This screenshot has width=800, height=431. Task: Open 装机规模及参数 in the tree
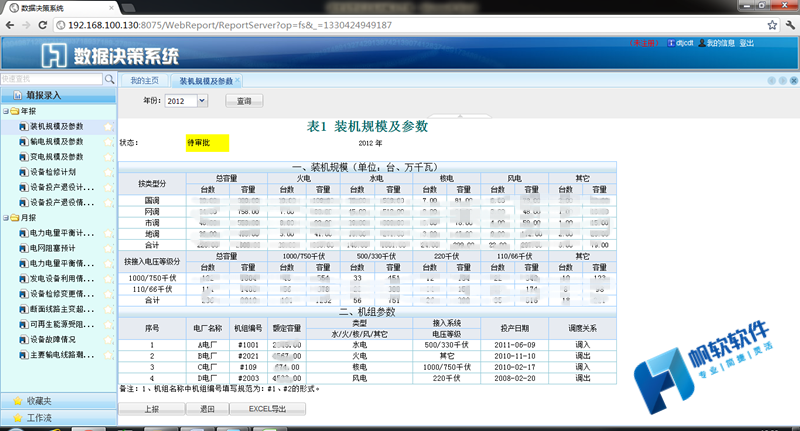click(57, 126)
